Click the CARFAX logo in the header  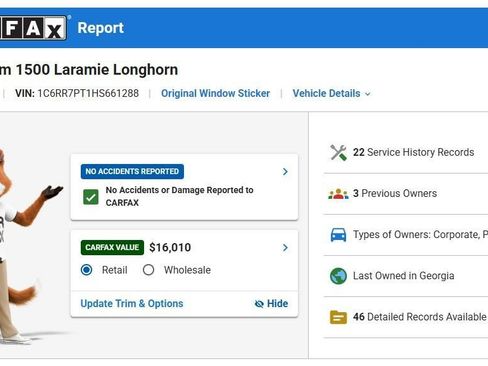pos(33,28)
